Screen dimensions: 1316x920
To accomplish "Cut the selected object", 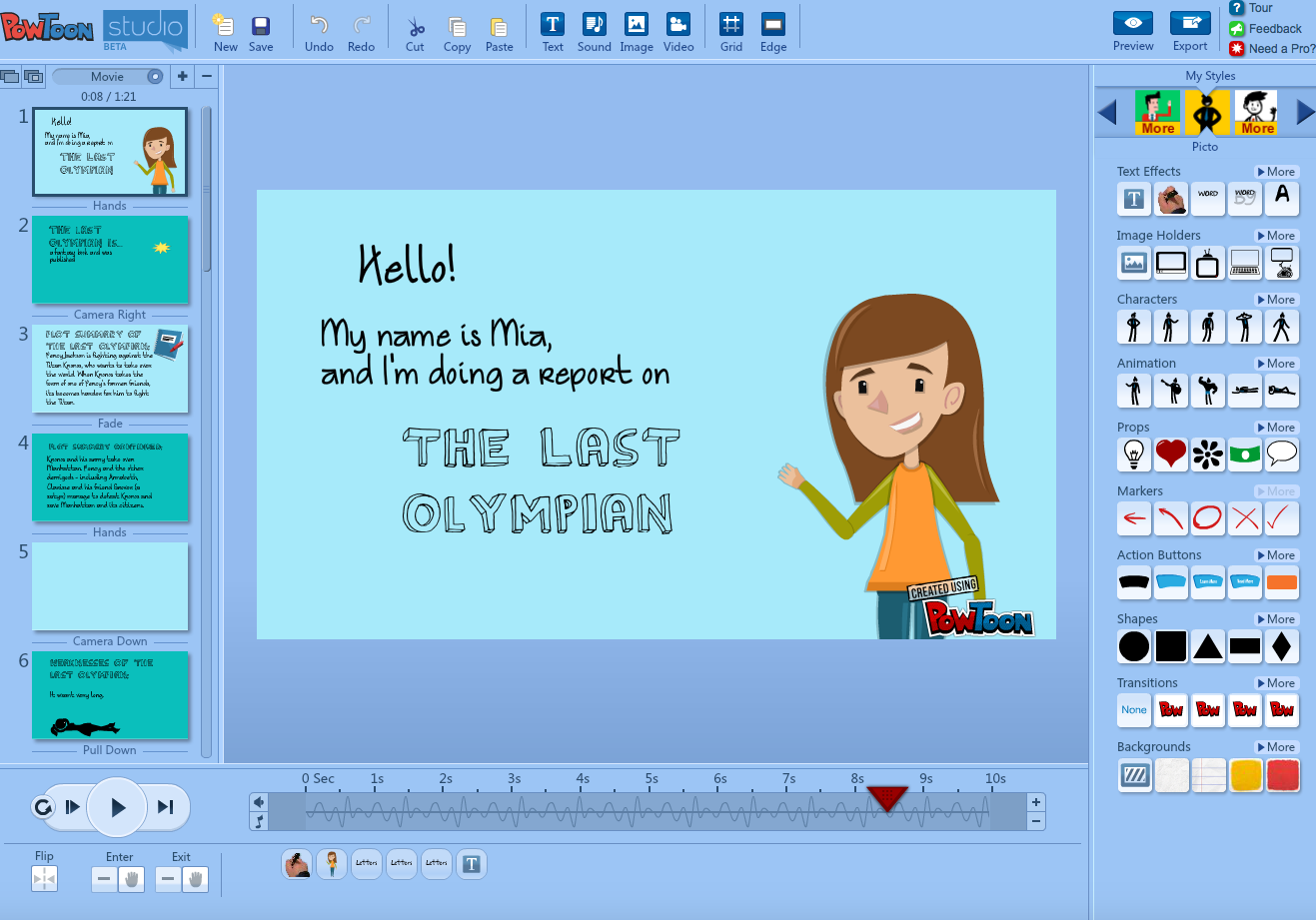I will pos(415,33).
